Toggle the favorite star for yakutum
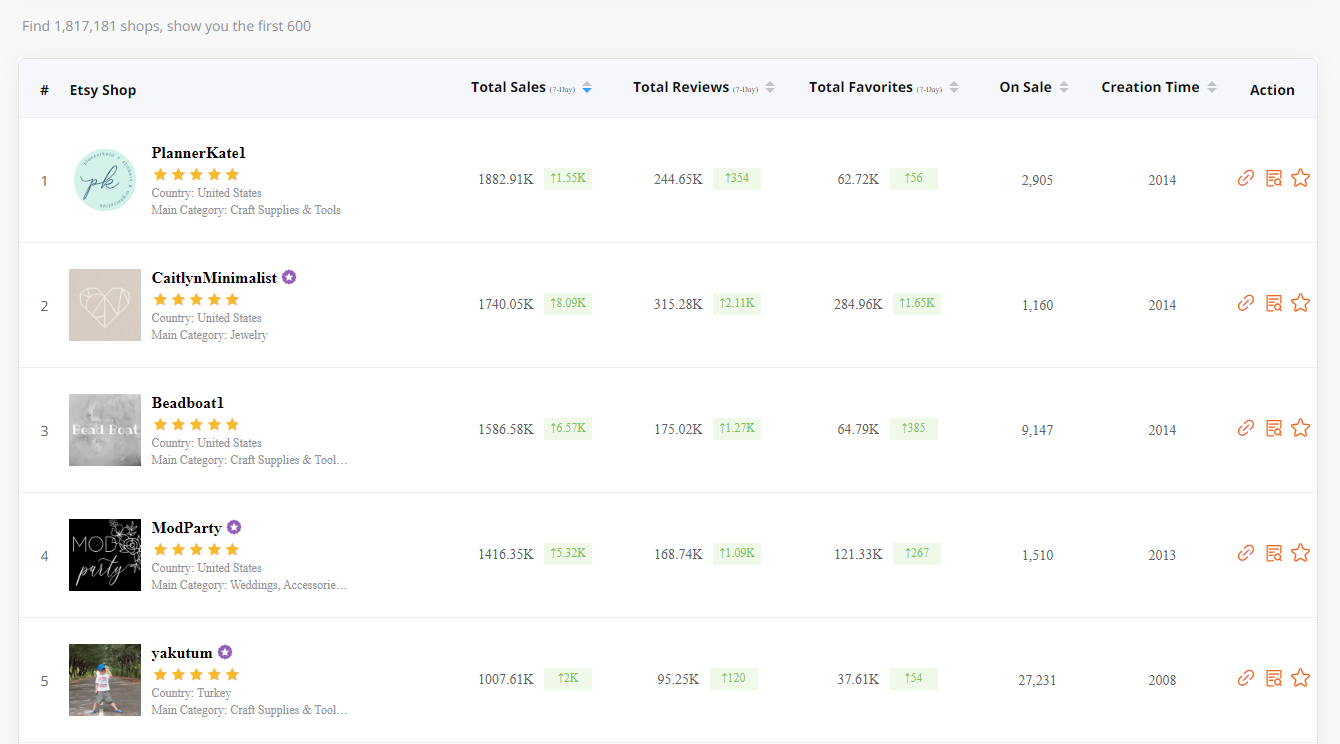Image resolution: width=1340 pixels, height=744 pixels. click(1301, 677)
